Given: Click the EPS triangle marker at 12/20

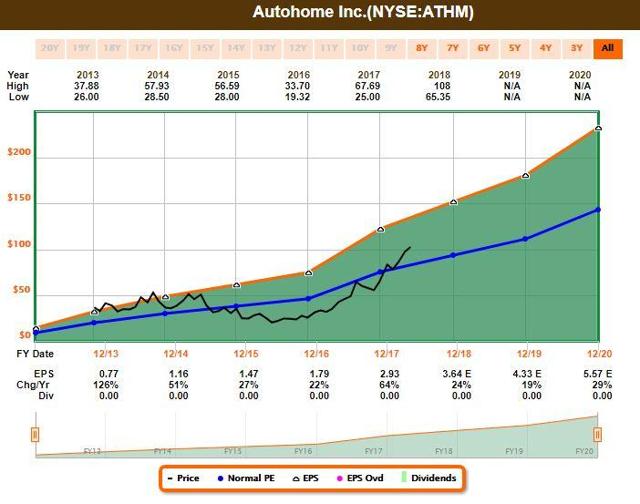Looking at the screenshot, I should pos(598,128).
